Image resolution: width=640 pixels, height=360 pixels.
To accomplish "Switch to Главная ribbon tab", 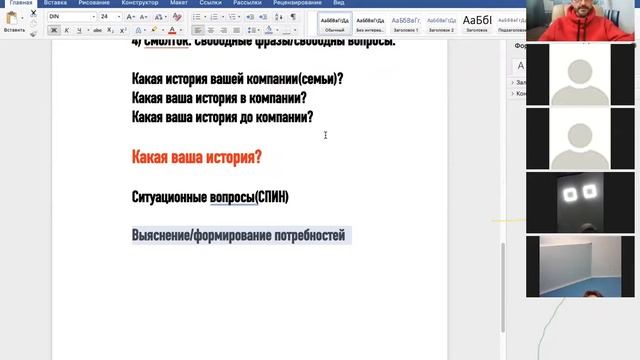I will [21, 3].
